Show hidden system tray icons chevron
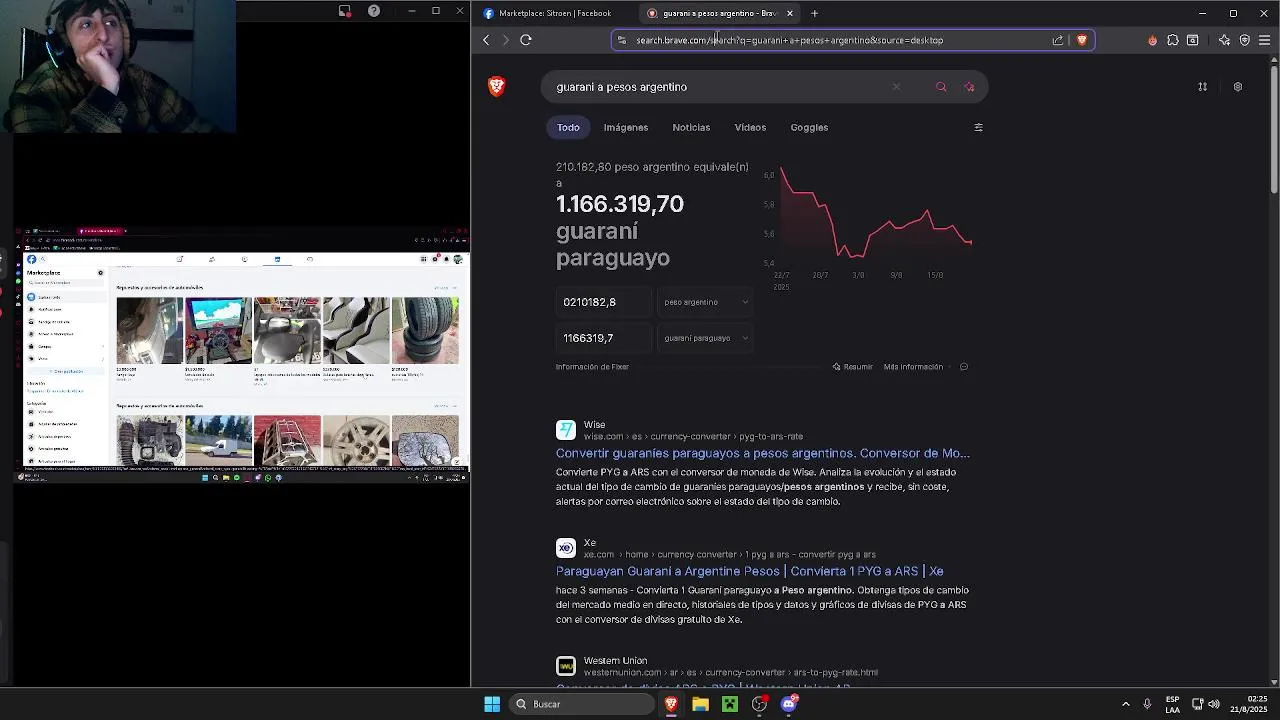The width and height of the screenshot is (1280, 720). [x=1125, y=704]
